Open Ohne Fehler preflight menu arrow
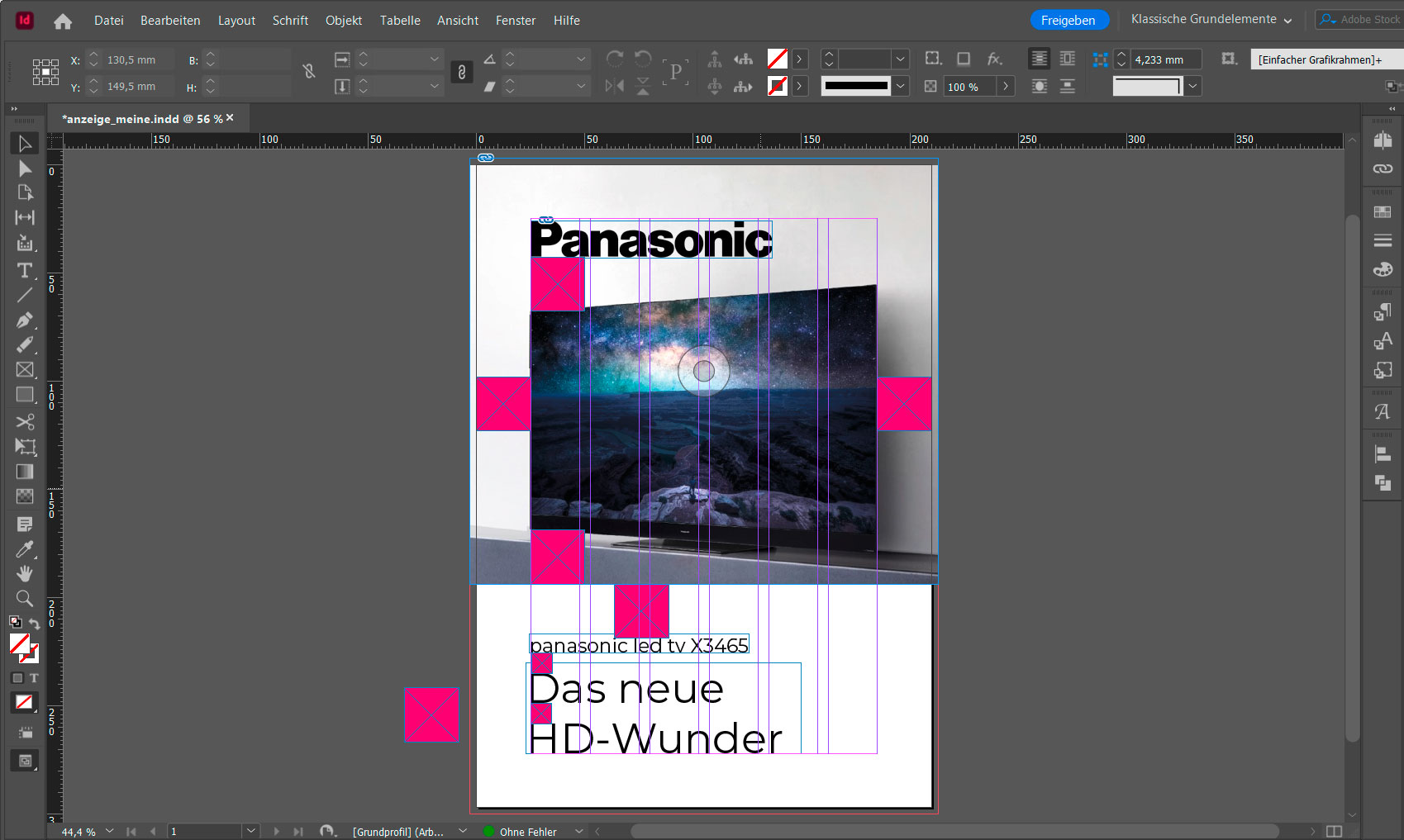The width and height of the screenshot is (1404, 840). (579, 831)
